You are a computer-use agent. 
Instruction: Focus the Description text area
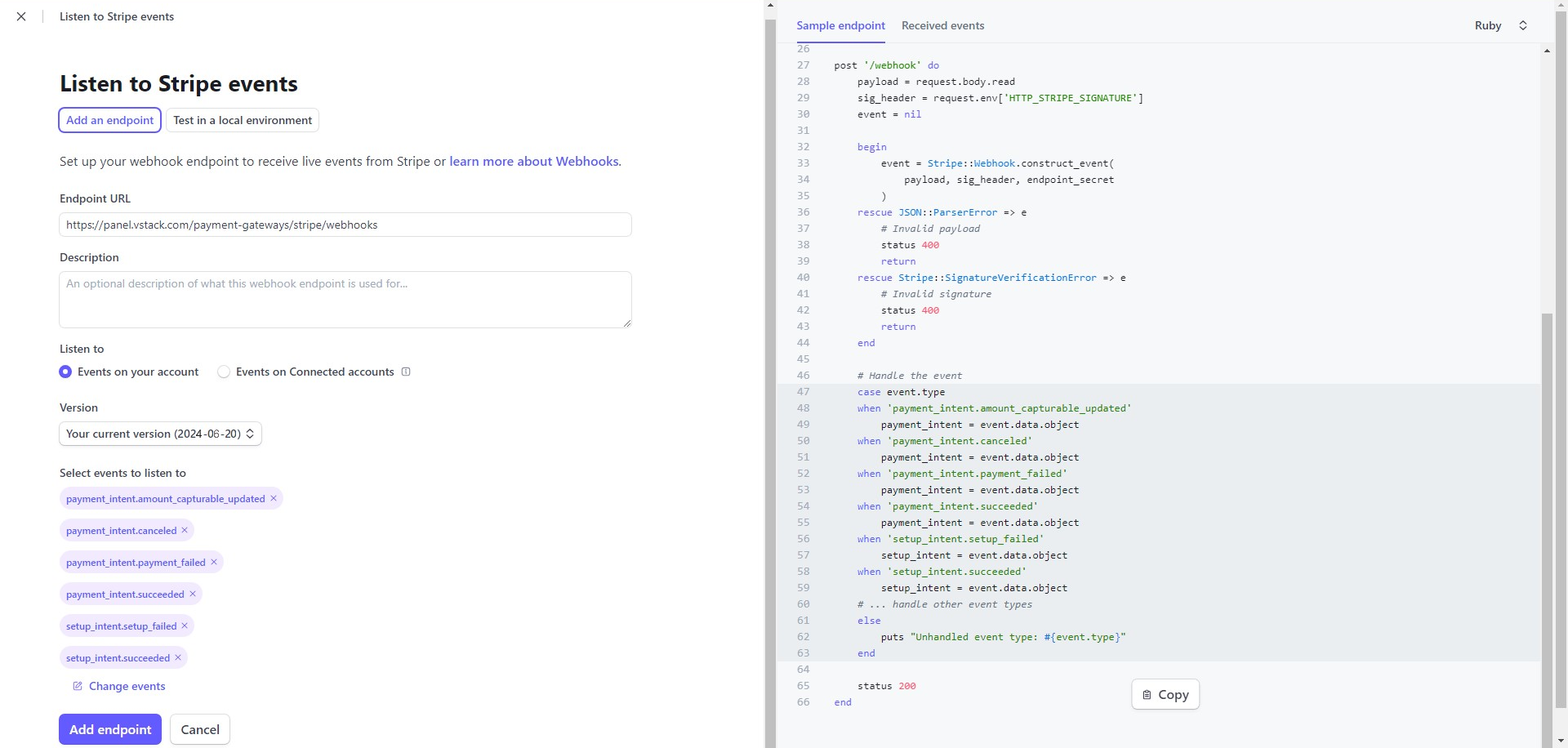[x=345, y=300]
